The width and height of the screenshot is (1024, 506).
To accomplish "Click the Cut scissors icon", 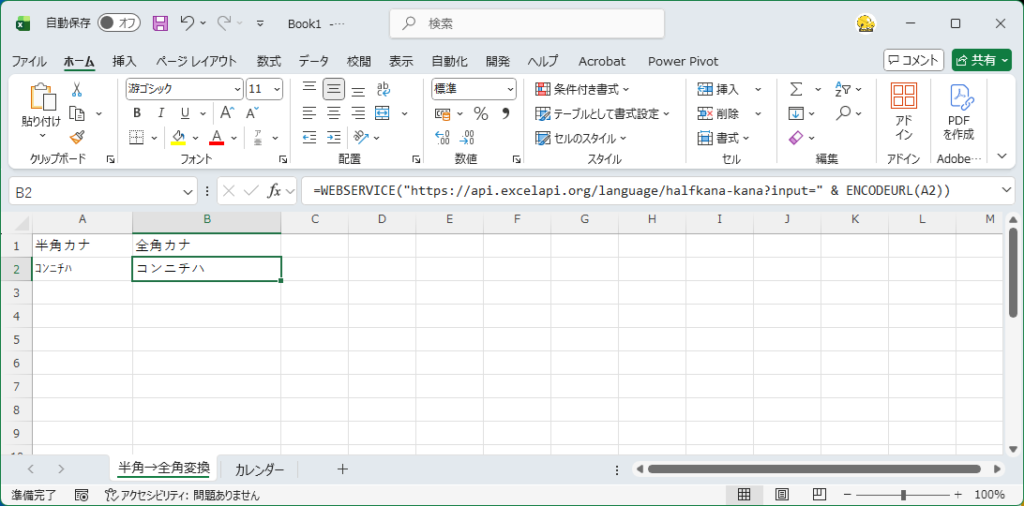I will point(77,89).
